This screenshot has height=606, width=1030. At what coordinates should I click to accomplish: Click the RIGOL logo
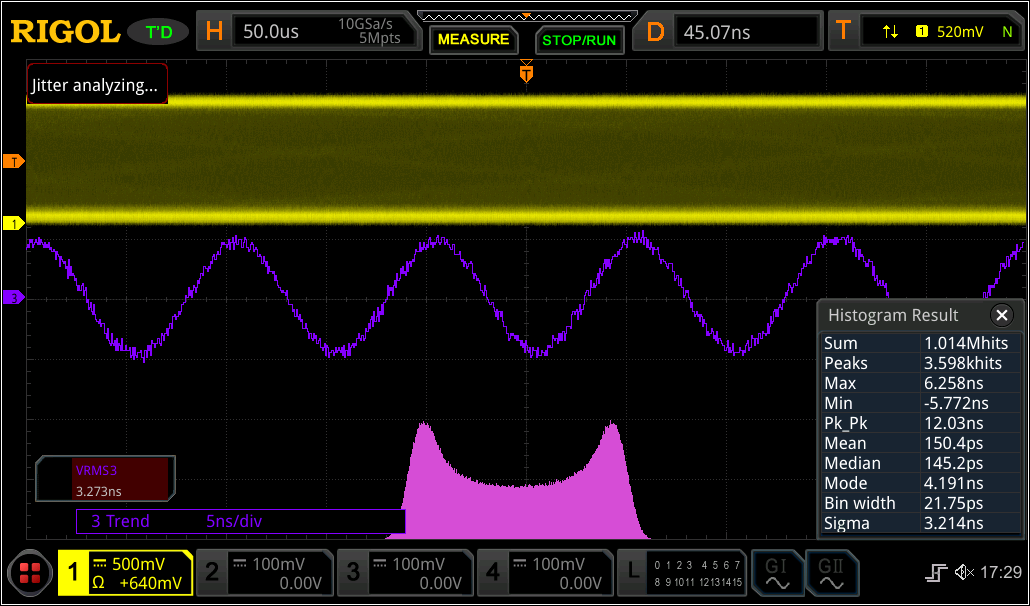click(63, 30)
